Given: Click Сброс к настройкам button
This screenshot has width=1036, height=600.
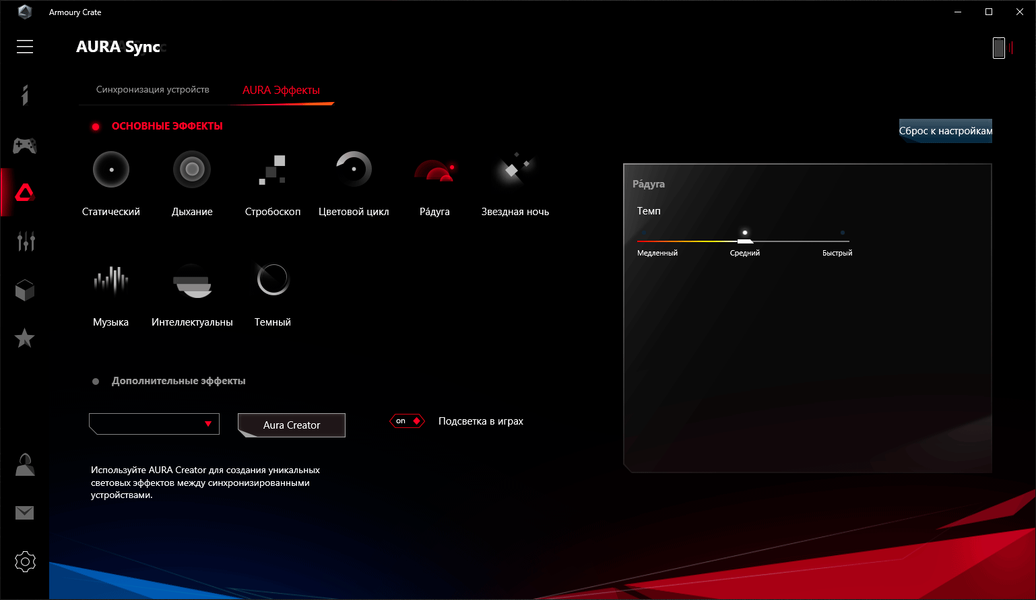Looking at the screenshot, I should pos(945,131).
